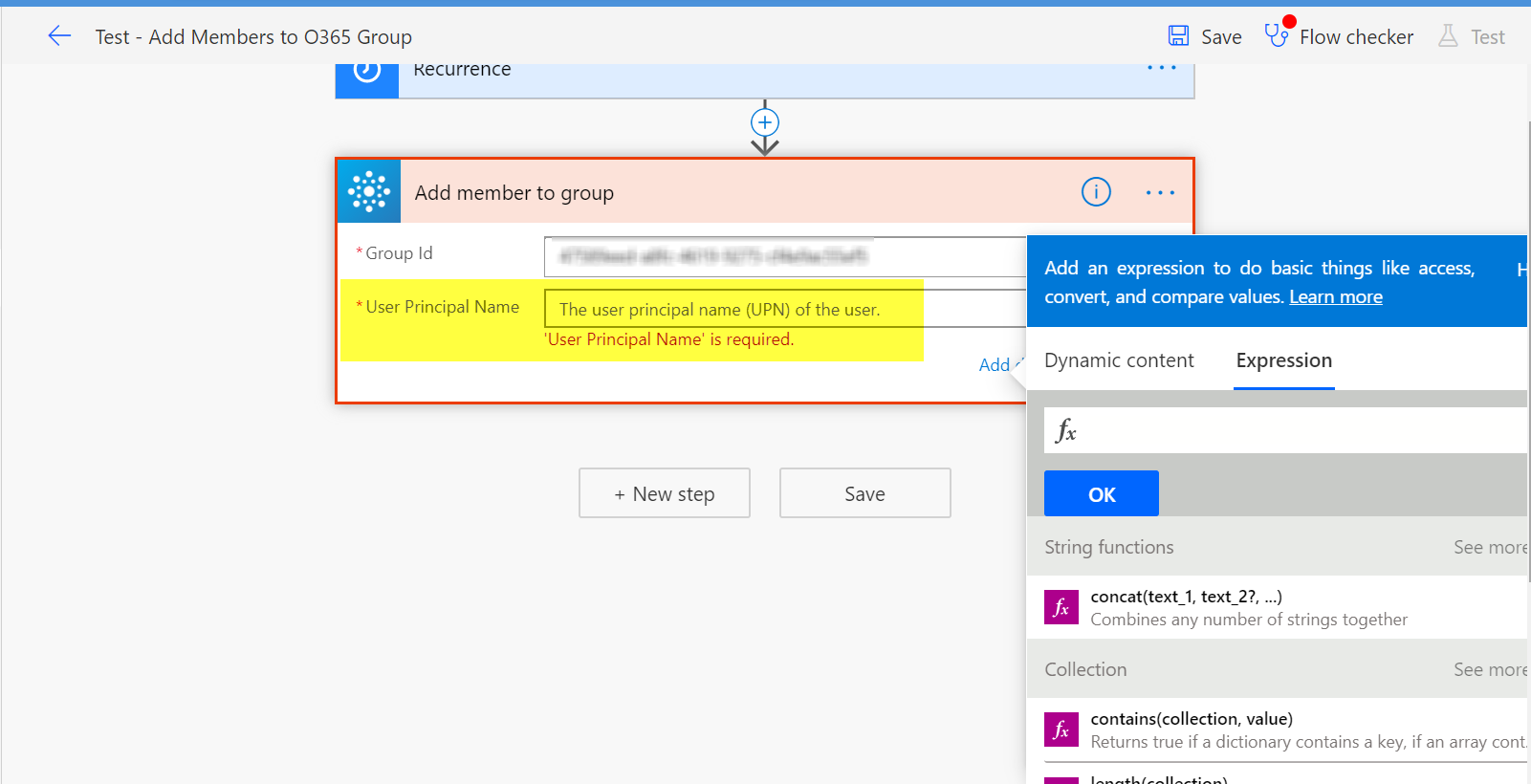Expand Collection See more
Viewport: 1531px width, 784px height.
(x=1489, y=669)
